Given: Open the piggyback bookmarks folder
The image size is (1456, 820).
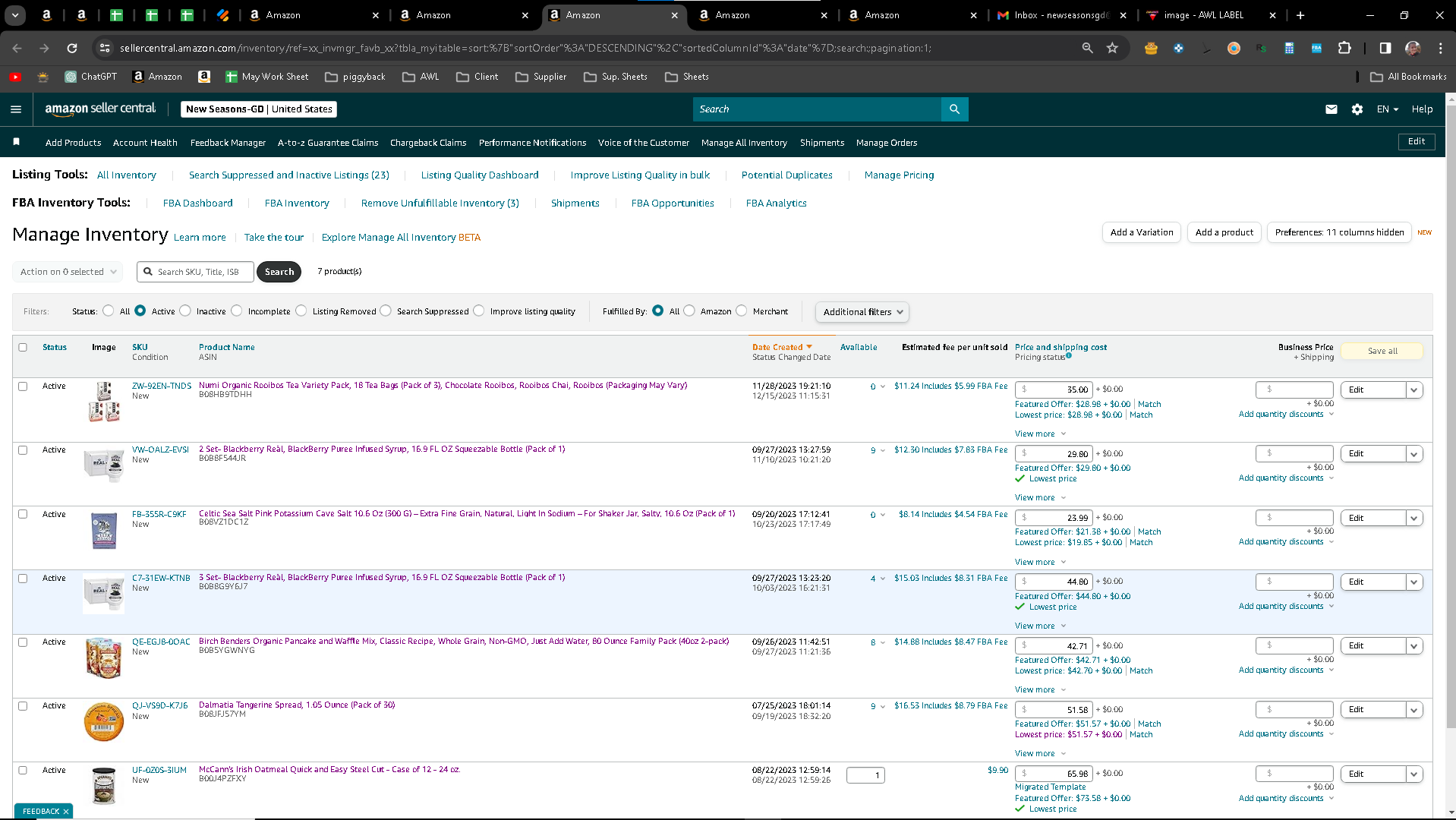Looking at the screenshot, I should [x=355, y=77].
